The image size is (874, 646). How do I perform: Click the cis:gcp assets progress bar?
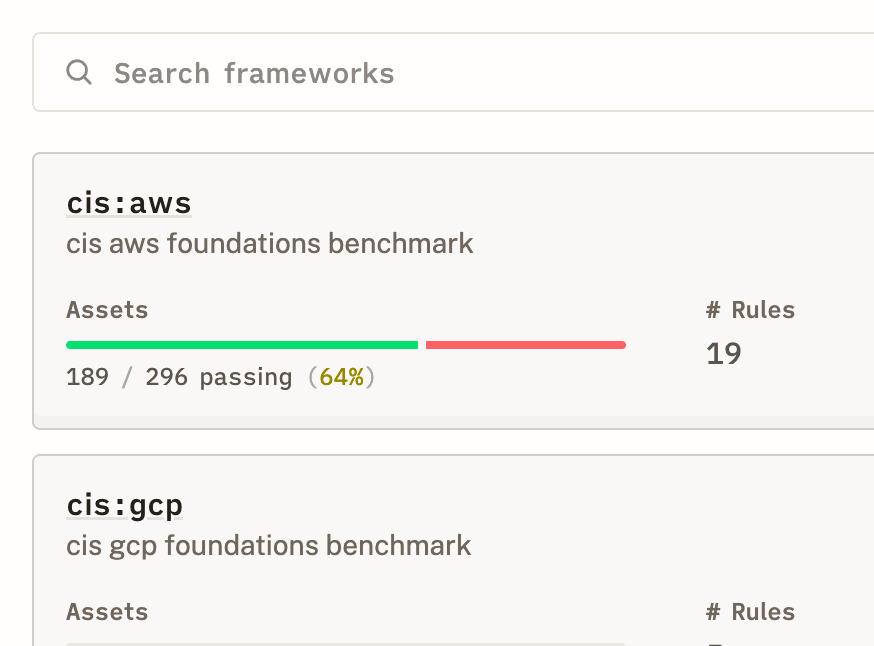click(346, 643)
